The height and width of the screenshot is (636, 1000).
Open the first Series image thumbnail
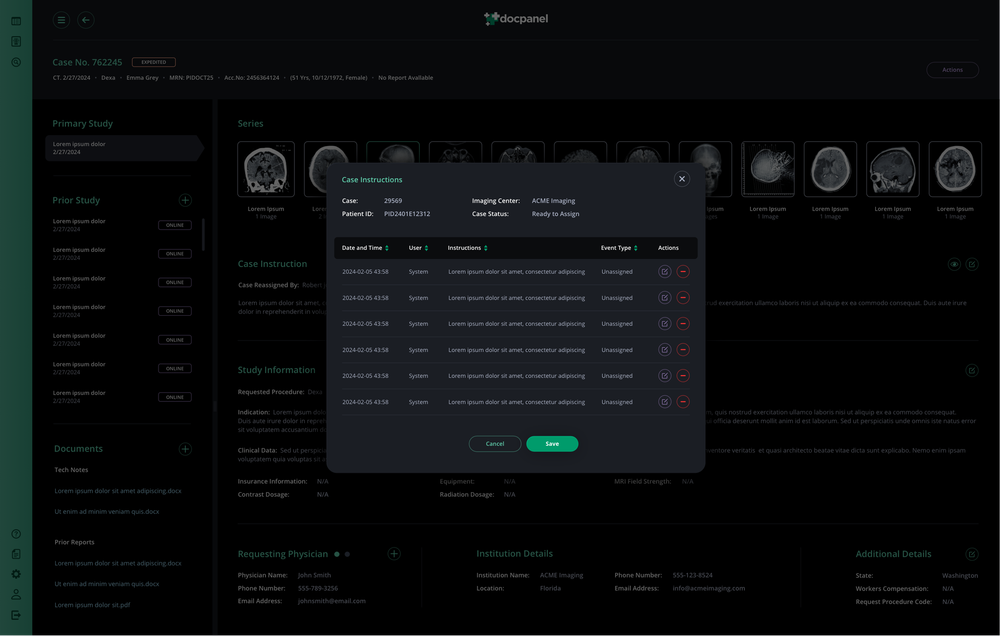[265, 167]
